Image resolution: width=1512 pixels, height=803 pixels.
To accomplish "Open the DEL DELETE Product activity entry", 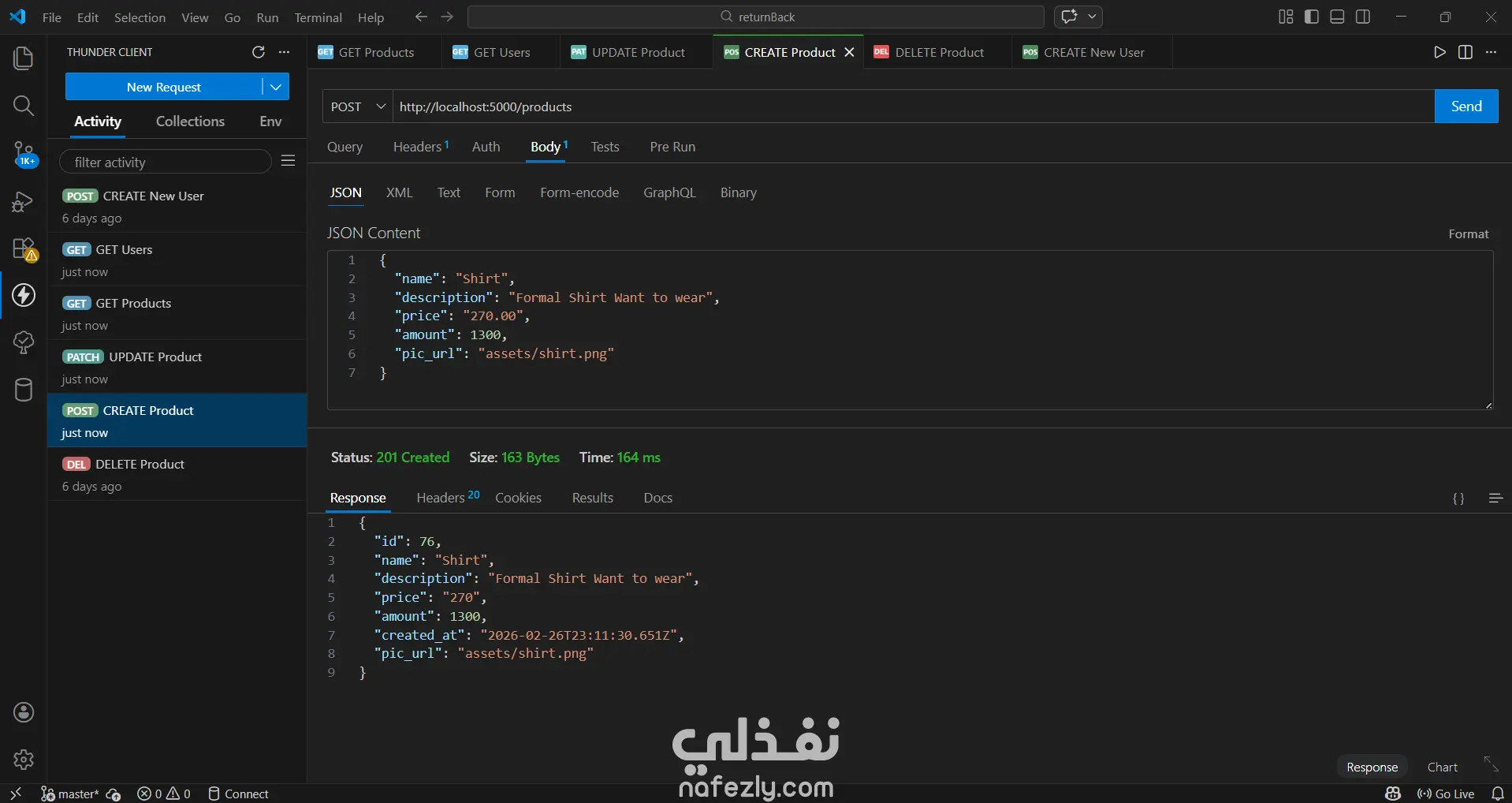I will click(177, 474).
